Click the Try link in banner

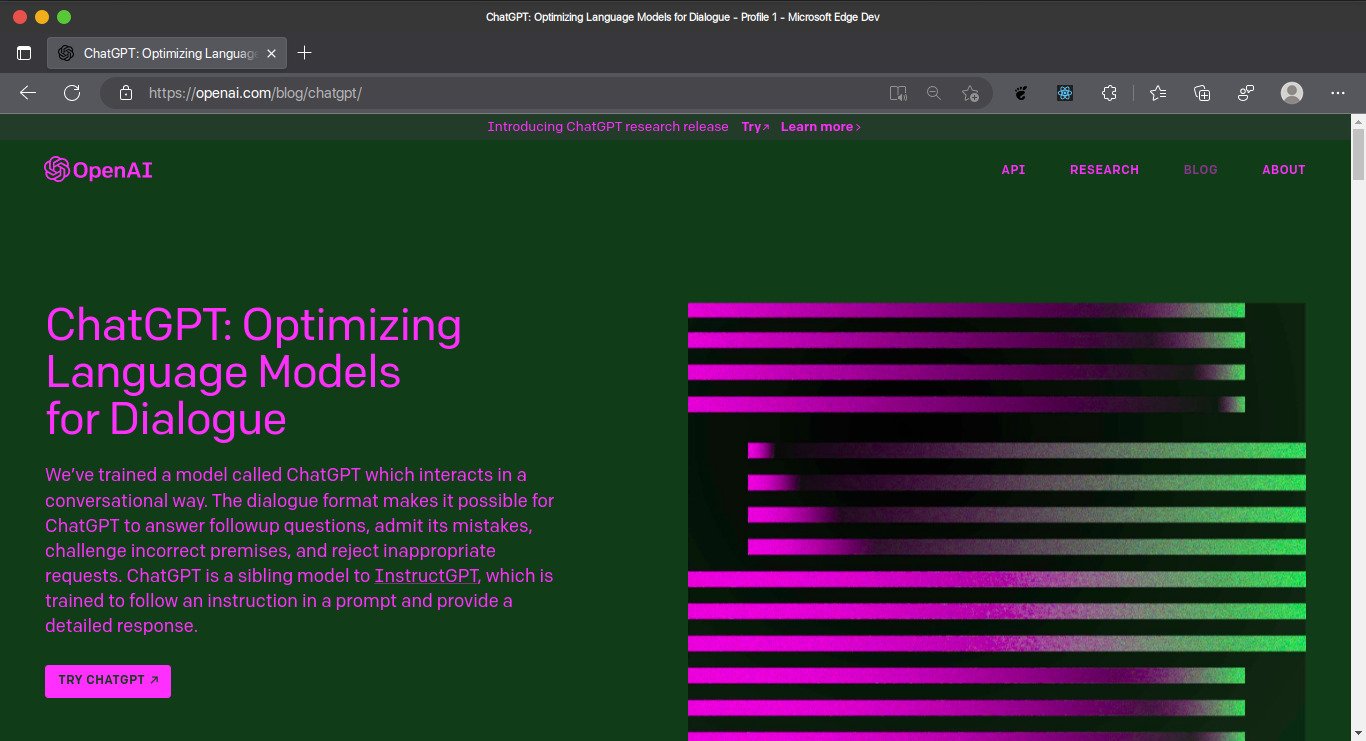pos(755,127)
